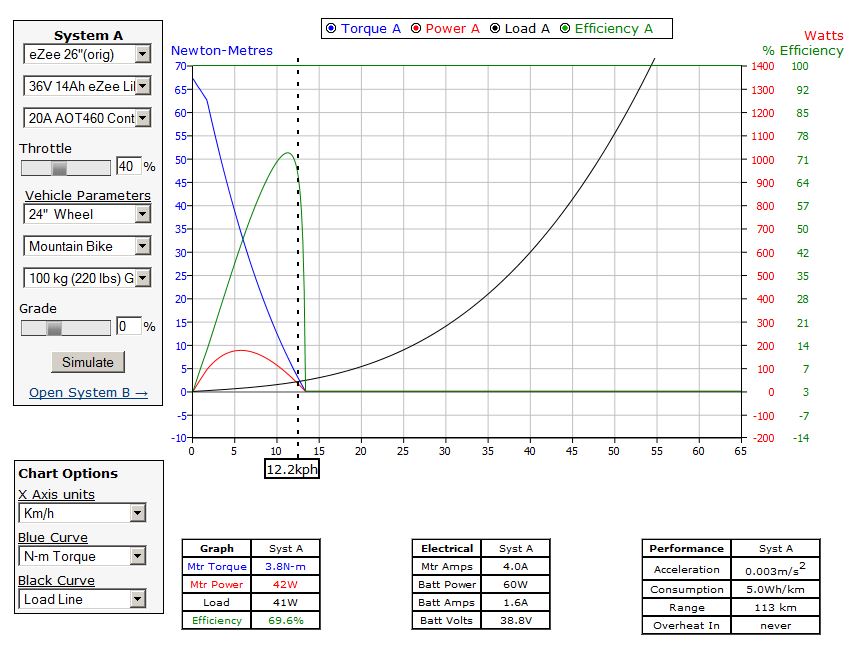Click the Mtr Torque value 3.8N-m

tap(285, 566)
